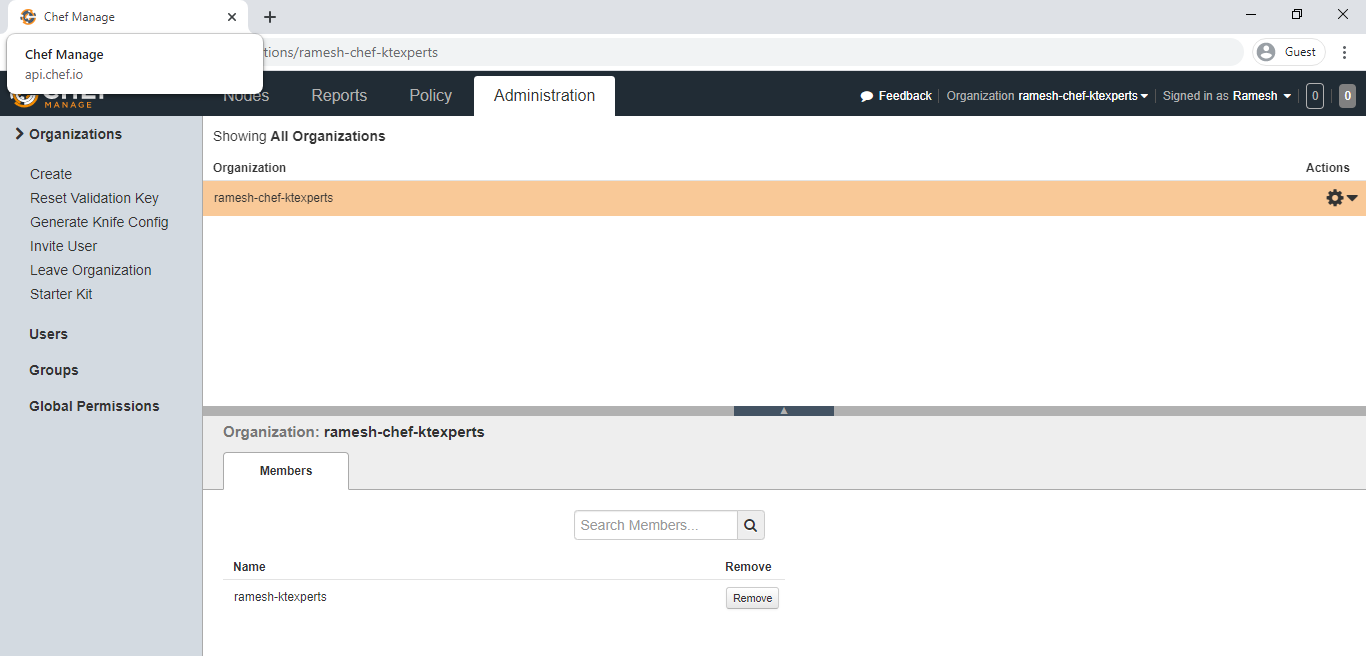Click the Search Members input field
Image resolution: width=1366 pixels, height=656 pixels.
tap(656, 525)
